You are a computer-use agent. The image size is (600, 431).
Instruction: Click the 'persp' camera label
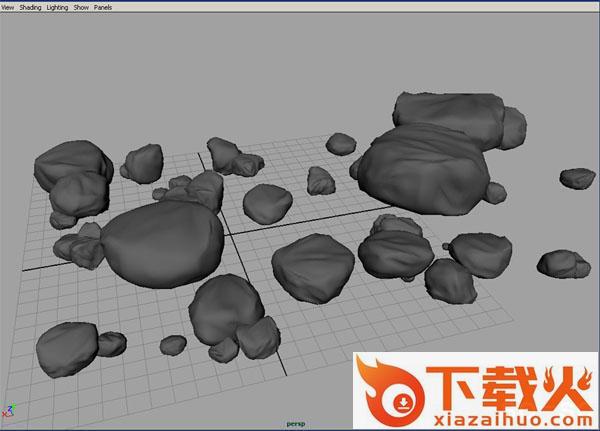[x=296, y=424]
